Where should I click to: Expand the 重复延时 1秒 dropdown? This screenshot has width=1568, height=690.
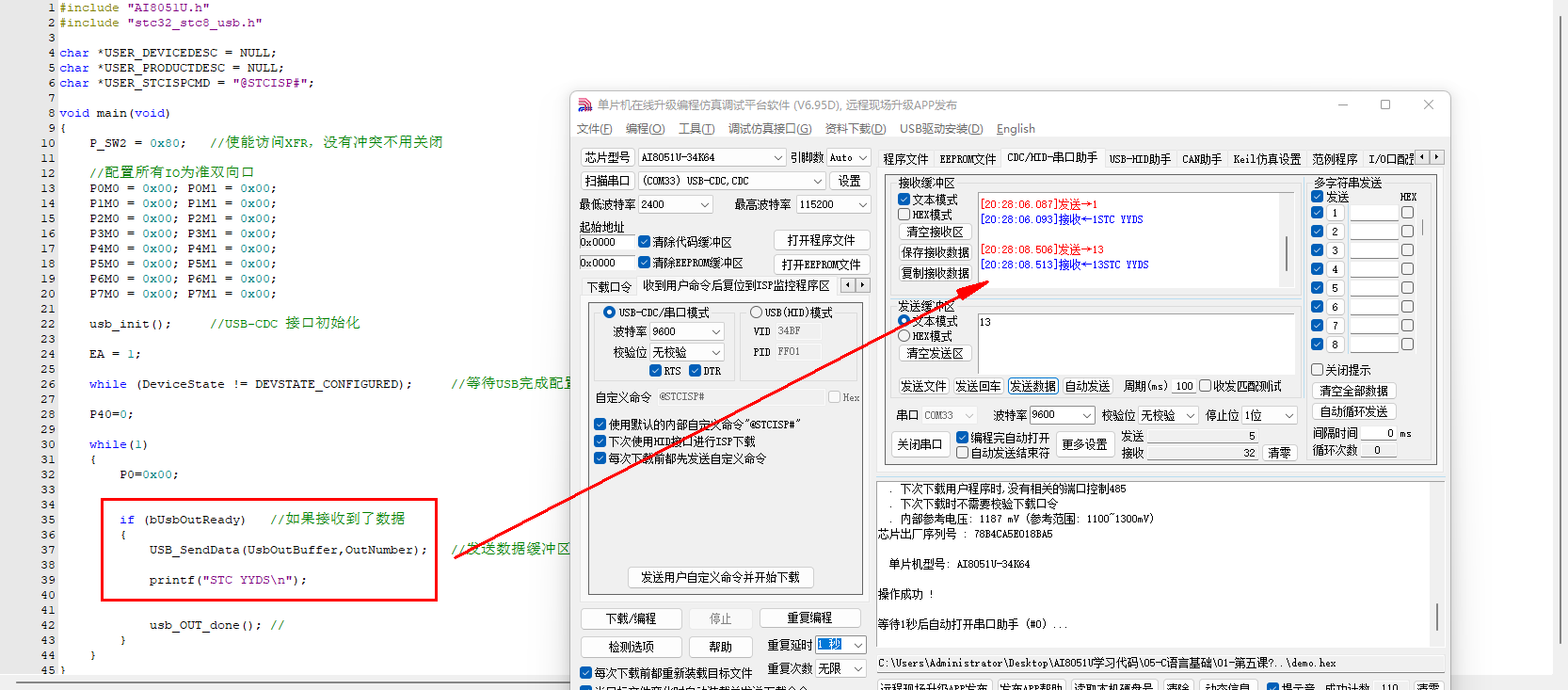[x=841, y=645]
